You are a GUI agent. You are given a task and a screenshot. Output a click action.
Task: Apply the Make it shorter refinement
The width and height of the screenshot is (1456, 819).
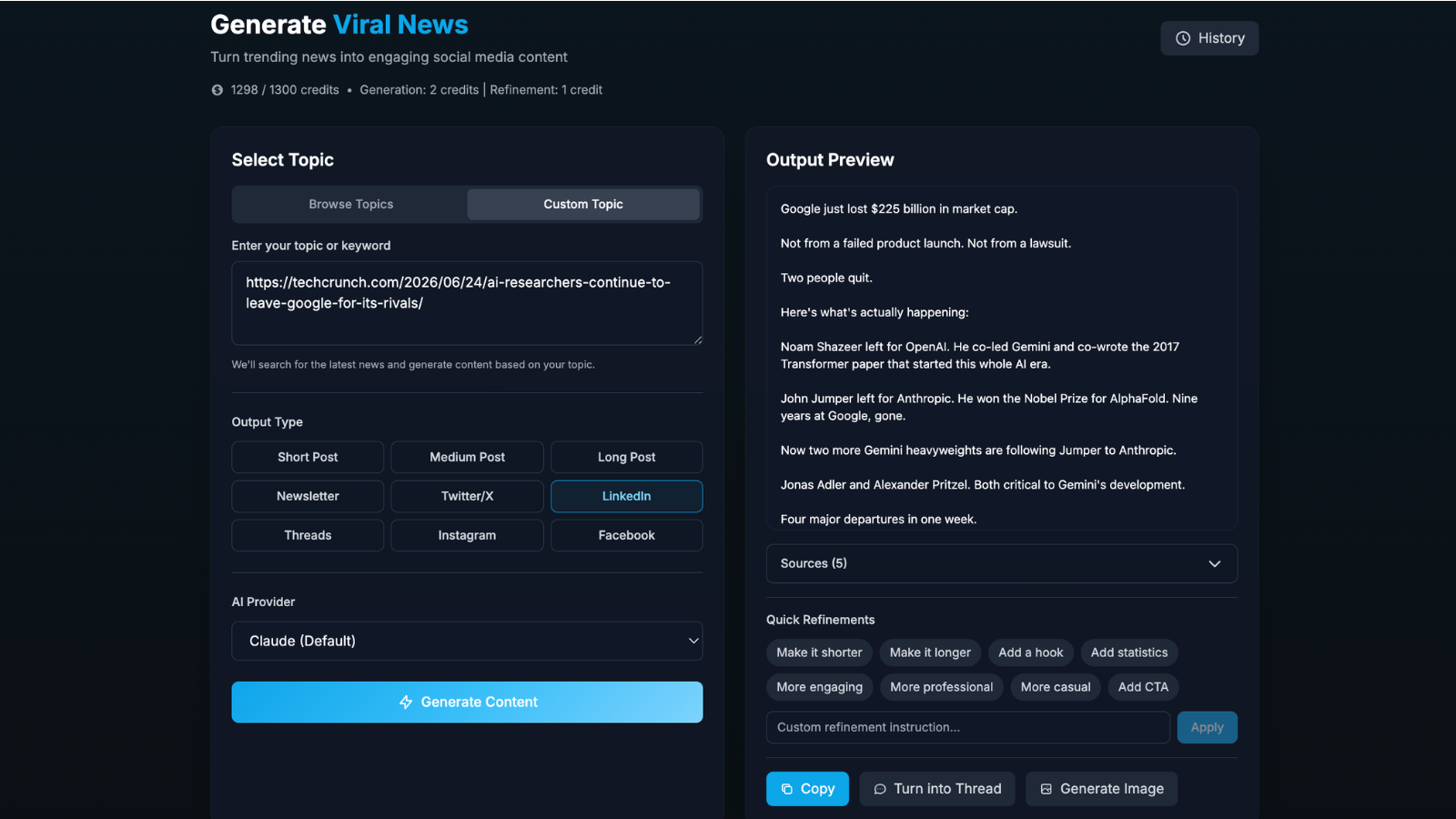coord(819,652)
